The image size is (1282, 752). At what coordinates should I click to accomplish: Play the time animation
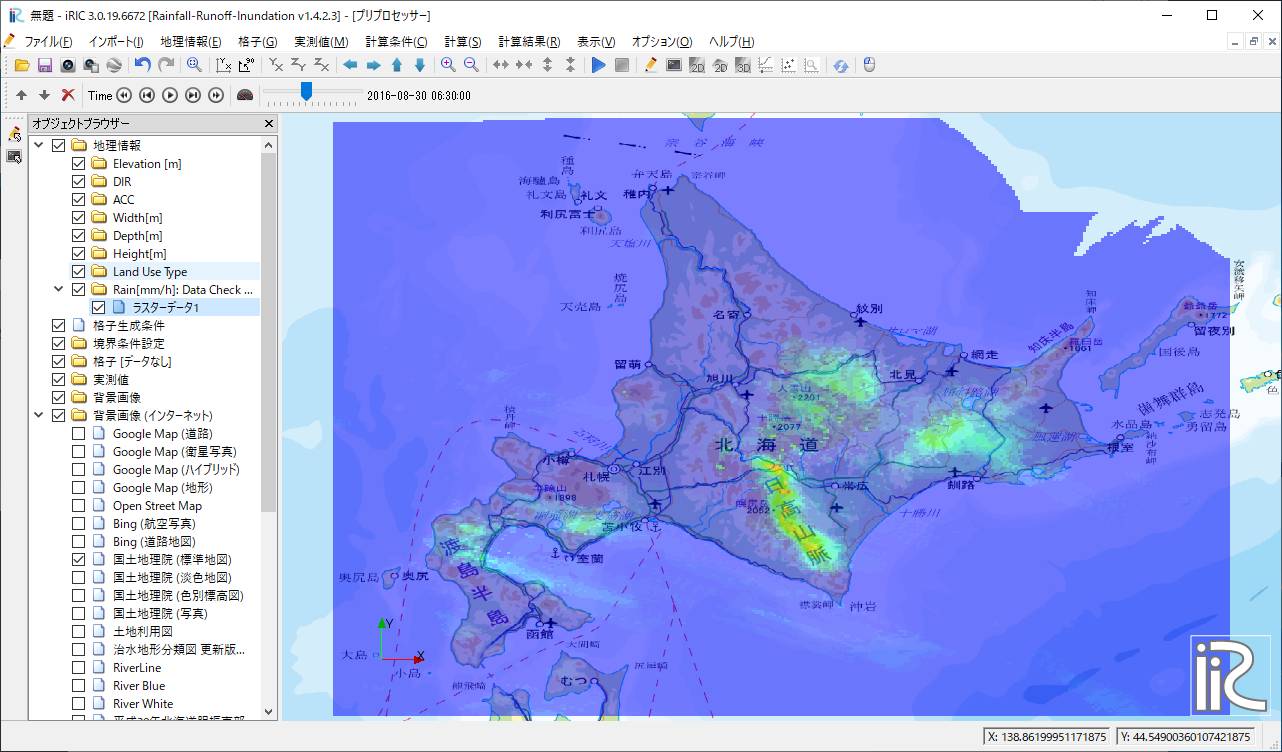(x=170, y=95)
